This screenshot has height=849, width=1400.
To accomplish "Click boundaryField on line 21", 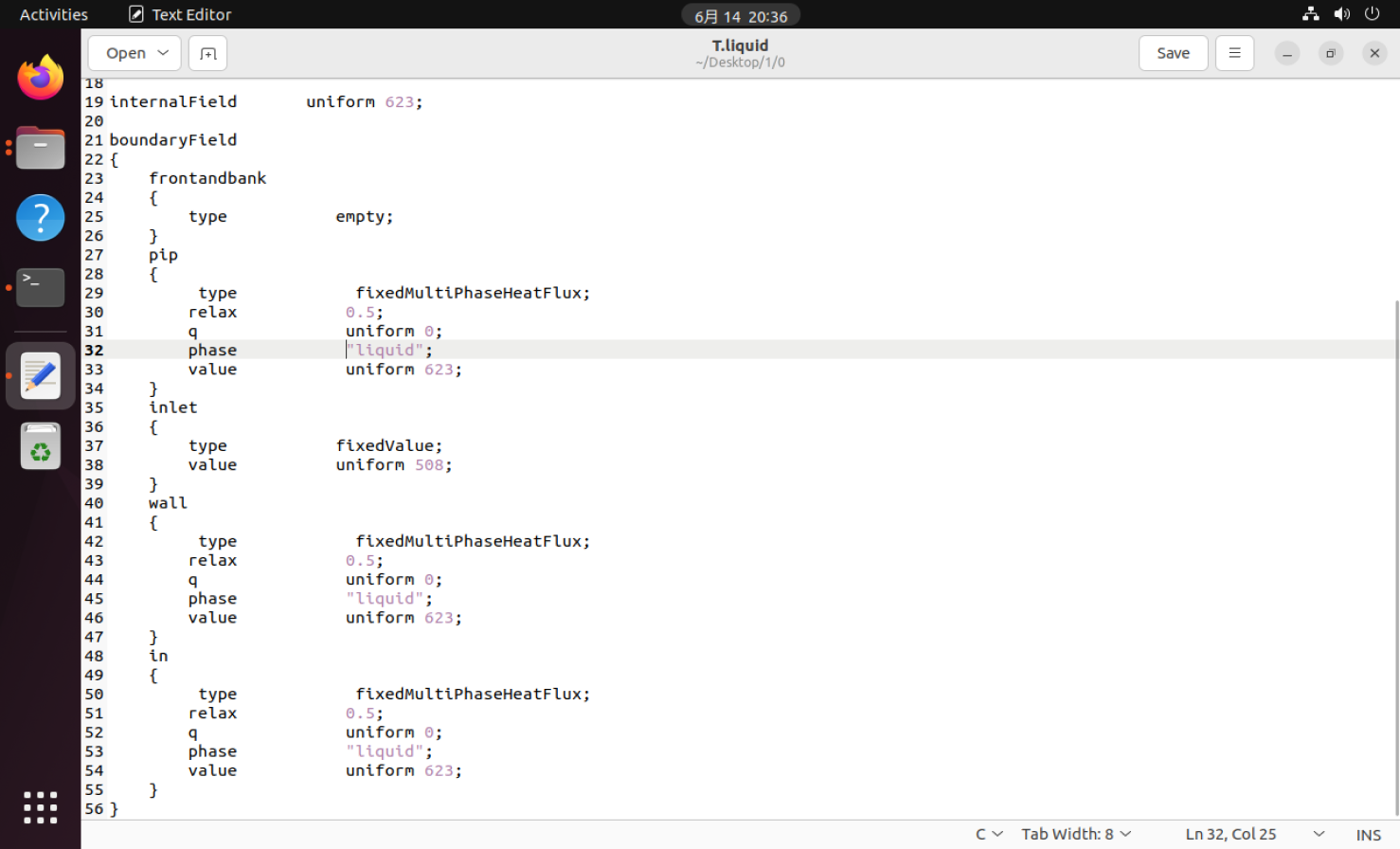I will point(173,139).
